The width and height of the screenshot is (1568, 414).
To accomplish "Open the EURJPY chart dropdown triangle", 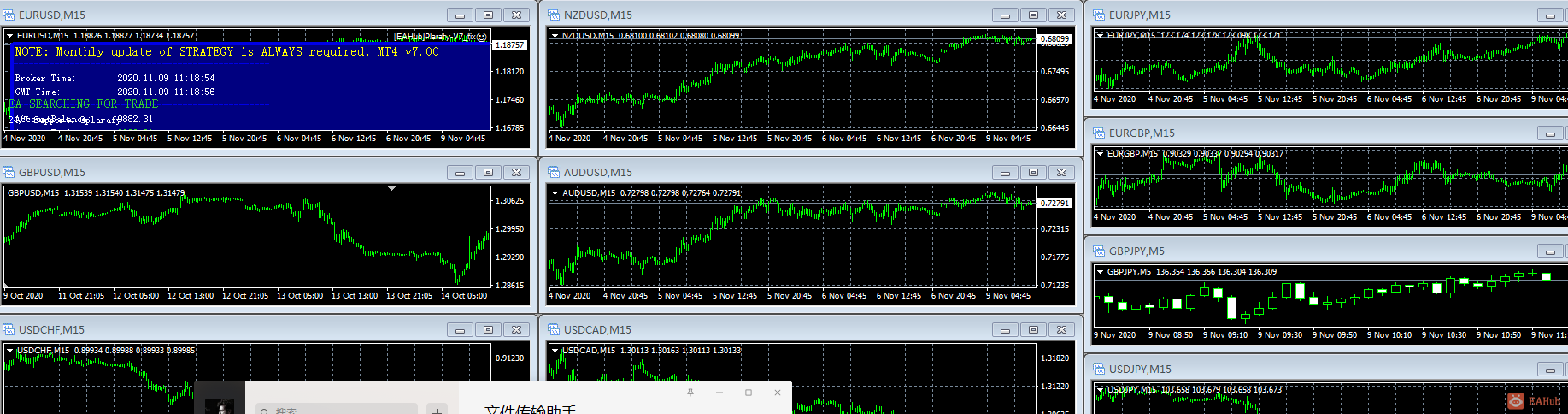I will pyautogui.click(x=1100, y=36).
